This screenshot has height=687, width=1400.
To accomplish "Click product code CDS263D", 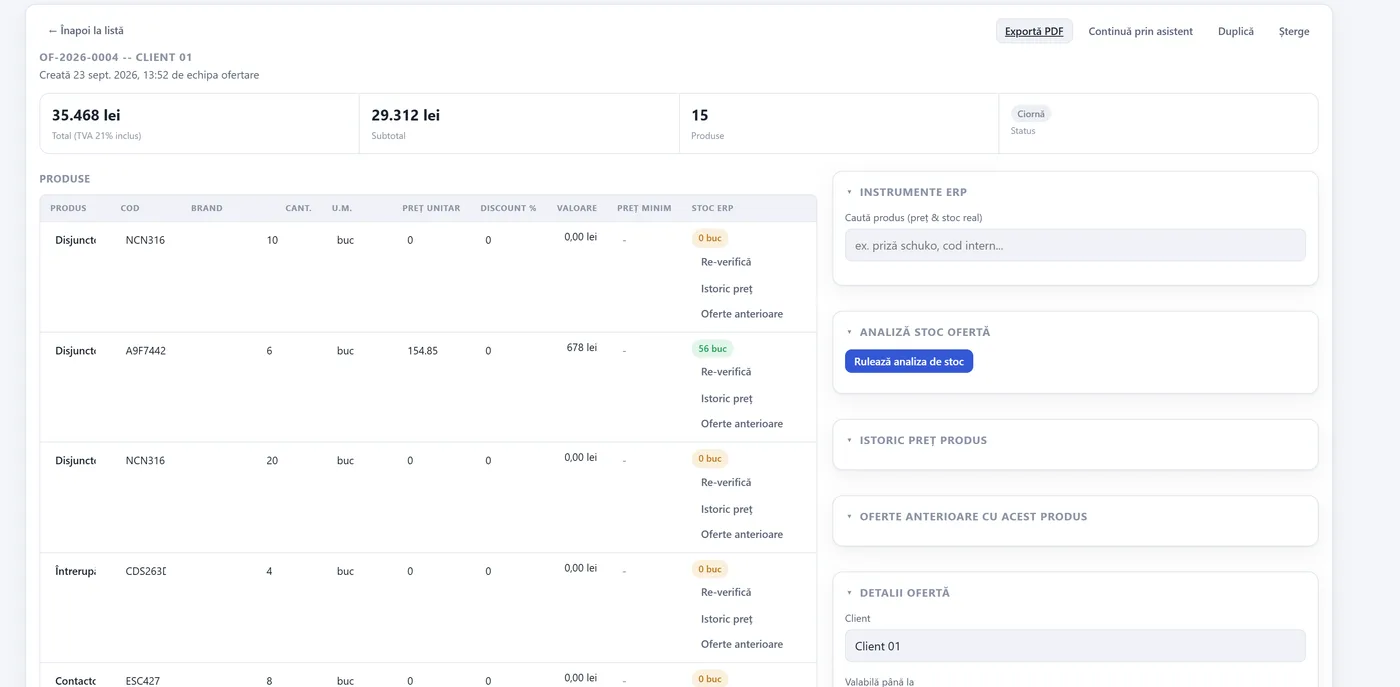I will click(x=146, y=571).
